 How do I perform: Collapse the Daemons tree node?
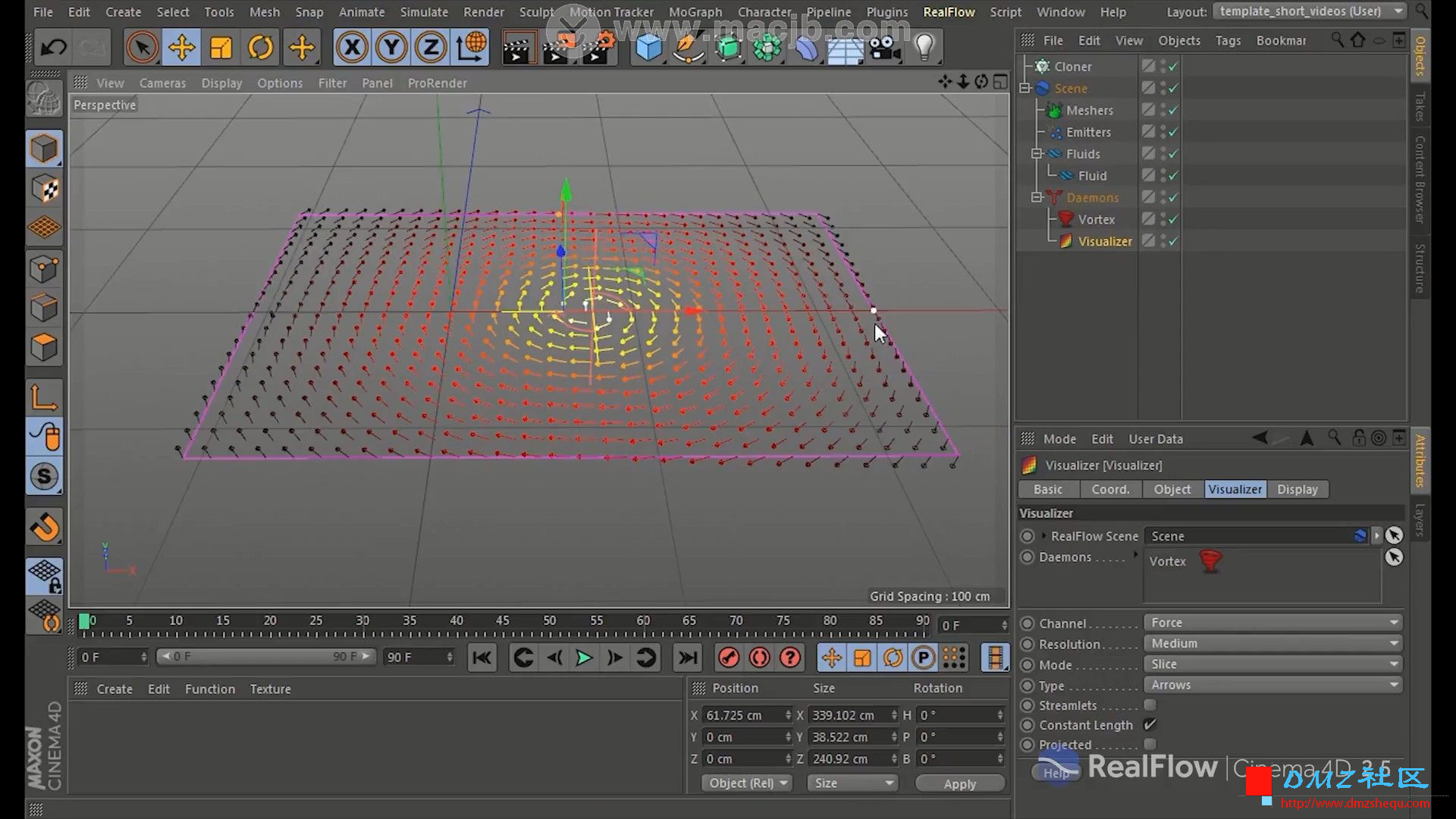pyautogui.click(x=1037, y=197)
